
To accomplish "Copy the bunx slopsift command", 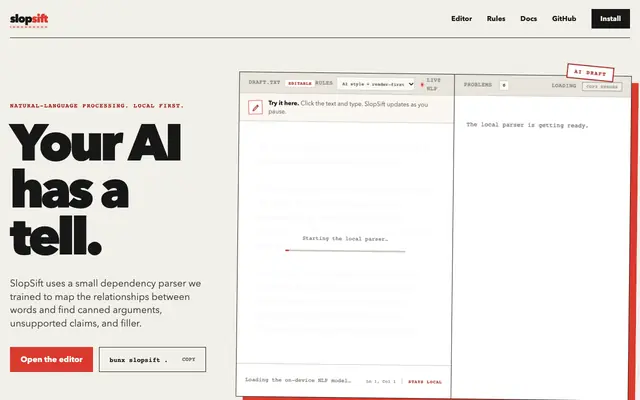I will [189, 360].
